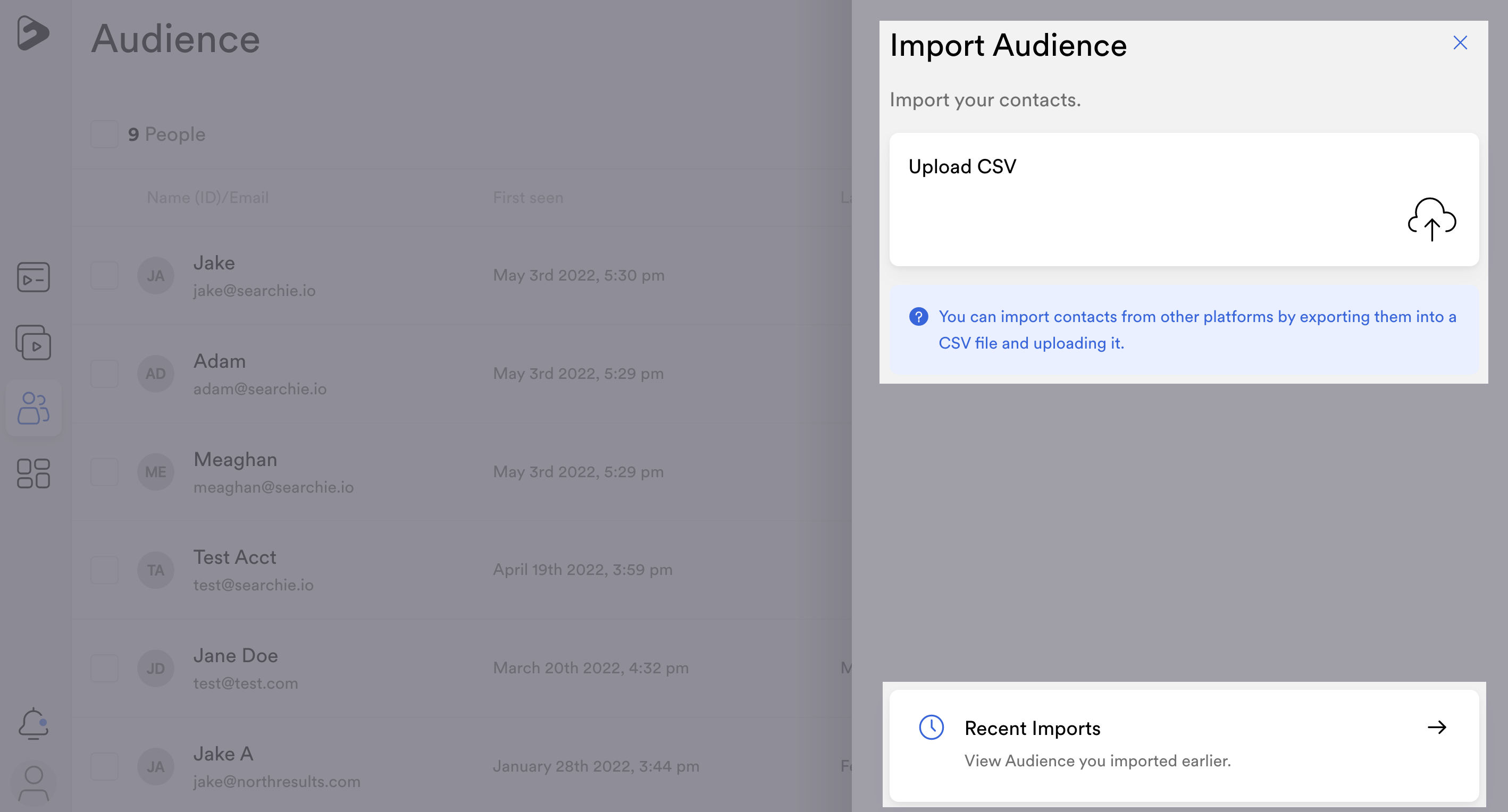This screenshot has width=1508, height=812.
Task: Open the Audience sidebar icon
Action: (33, 408)
